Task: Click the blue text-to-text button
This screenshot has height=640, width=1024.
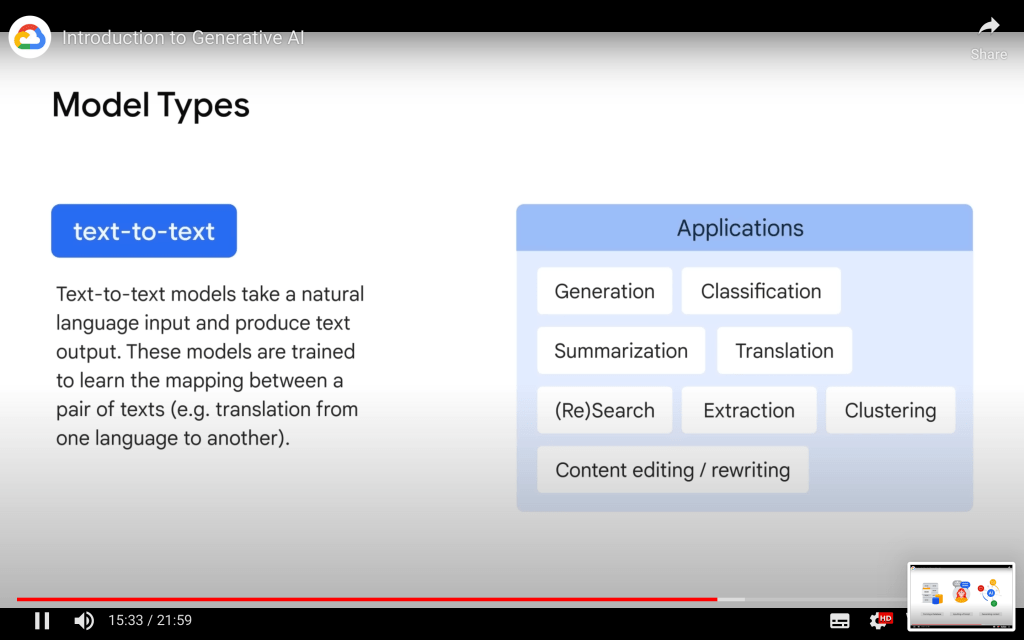Action: tap(144, 231)
